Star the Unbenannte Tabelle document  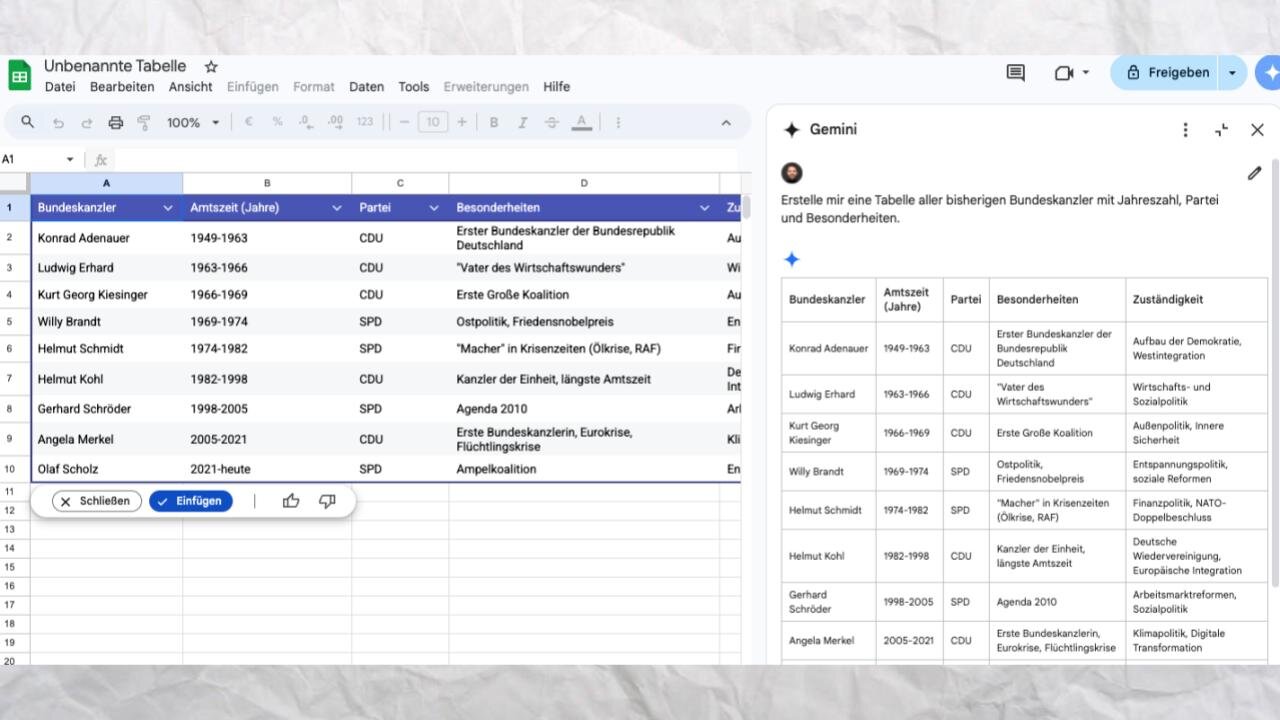coord(211,67)
